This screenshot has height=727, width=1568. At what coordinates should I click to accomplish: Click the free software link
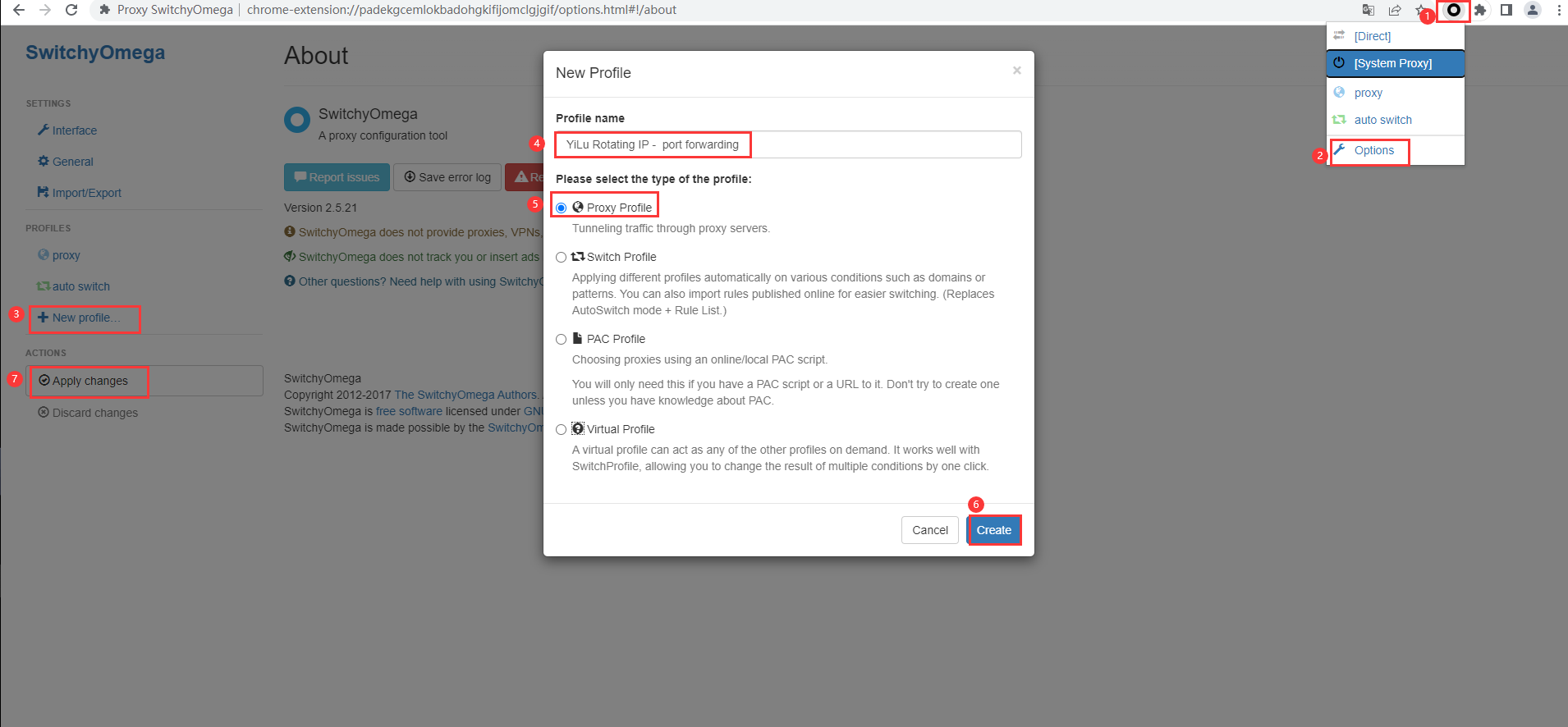[409, 411]
